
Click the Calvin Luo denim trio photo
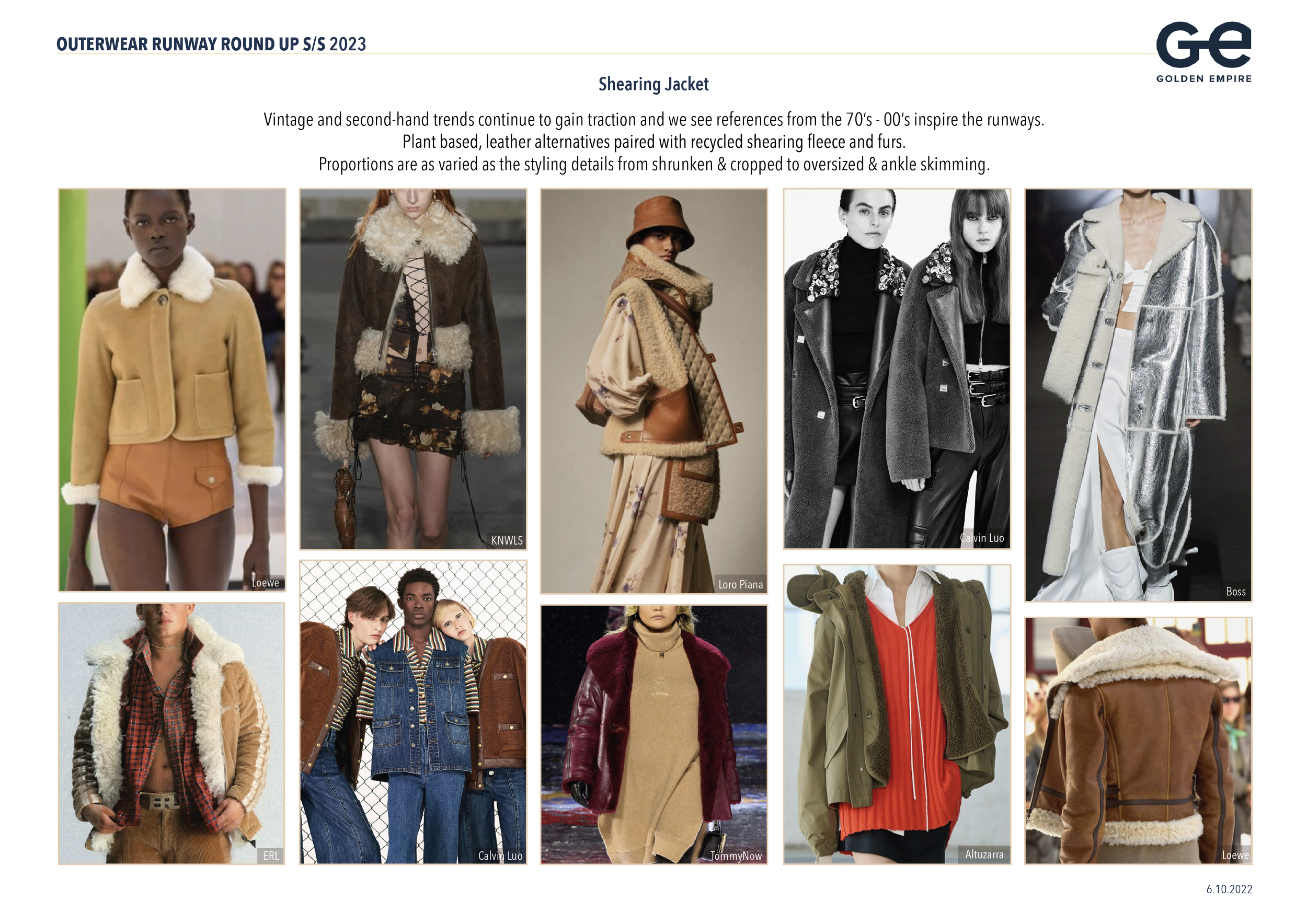tap(414, 712)
